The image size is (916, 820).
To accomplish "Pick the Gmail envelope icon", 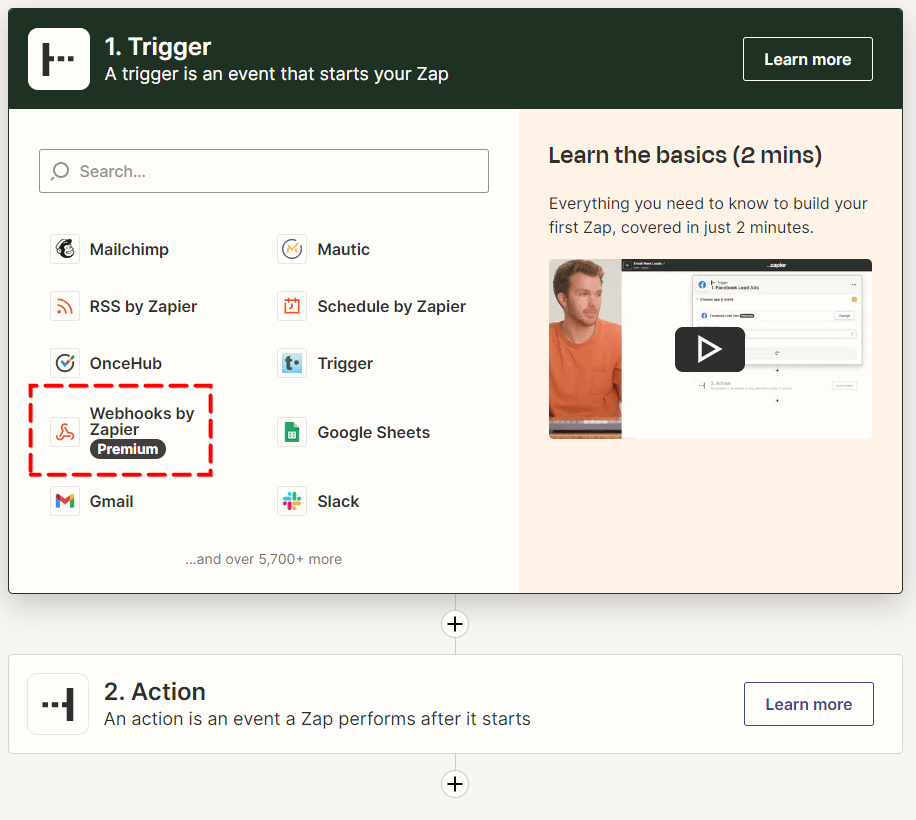I will click(65, 501).
